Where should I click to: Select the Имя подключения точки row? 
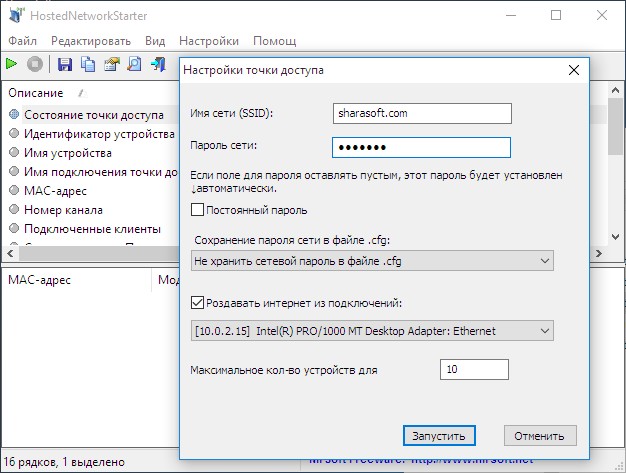(x=94, y=172)
